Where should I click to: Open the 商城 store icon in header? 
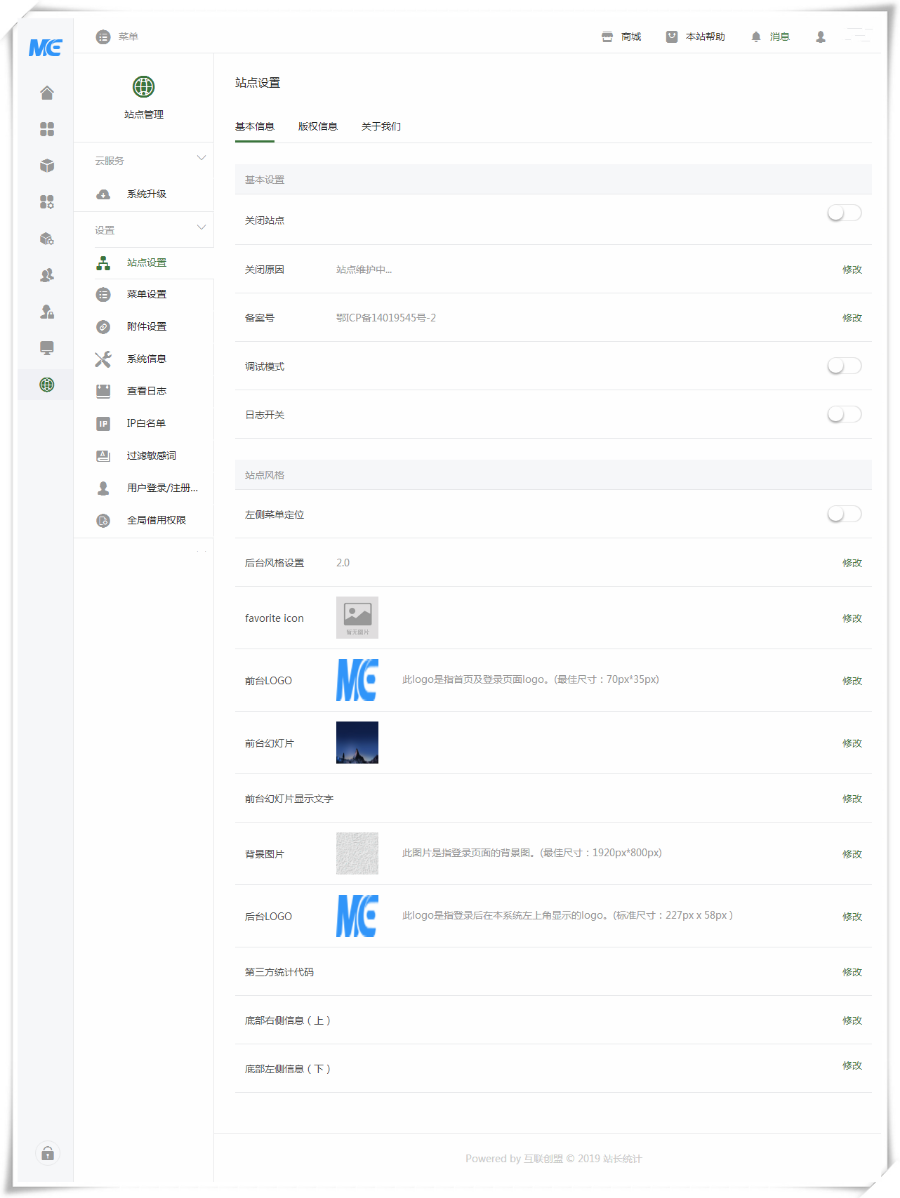click(607, 37)
